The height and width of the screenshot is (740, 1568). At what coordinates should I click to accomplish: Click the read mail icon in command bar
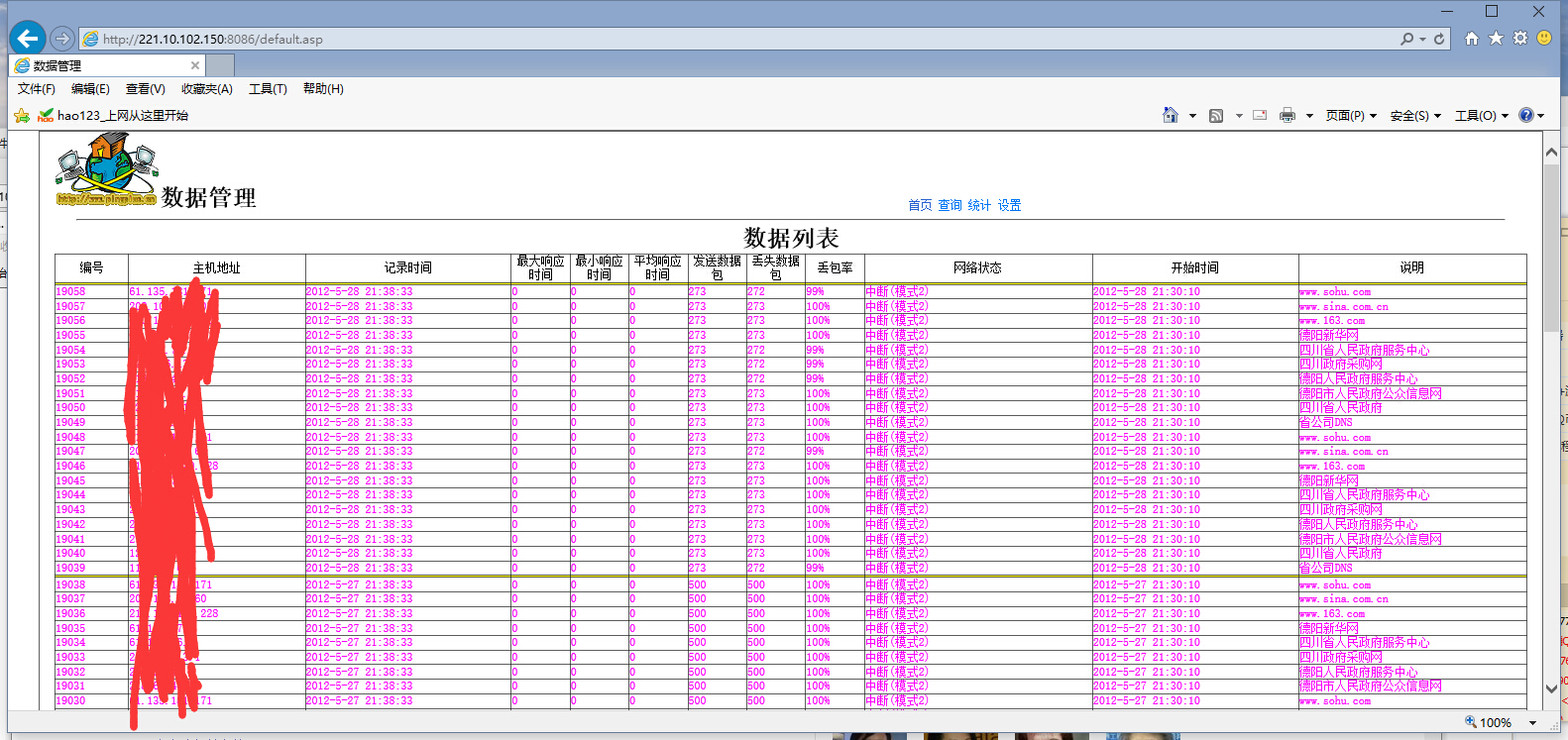click(1260, 115)
